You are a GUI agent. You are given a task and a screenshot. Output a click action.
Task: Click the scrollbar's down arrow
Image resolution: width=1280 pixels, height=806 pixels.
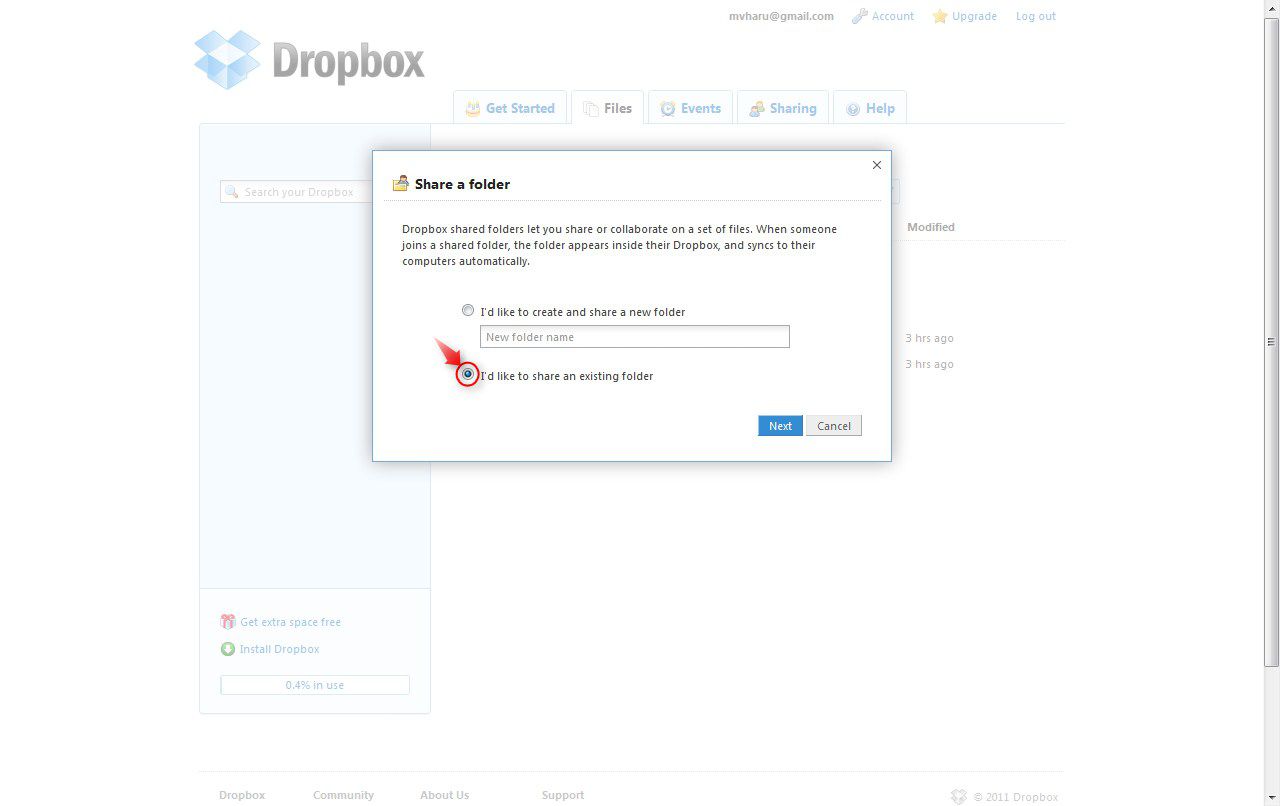(1272, 797)
